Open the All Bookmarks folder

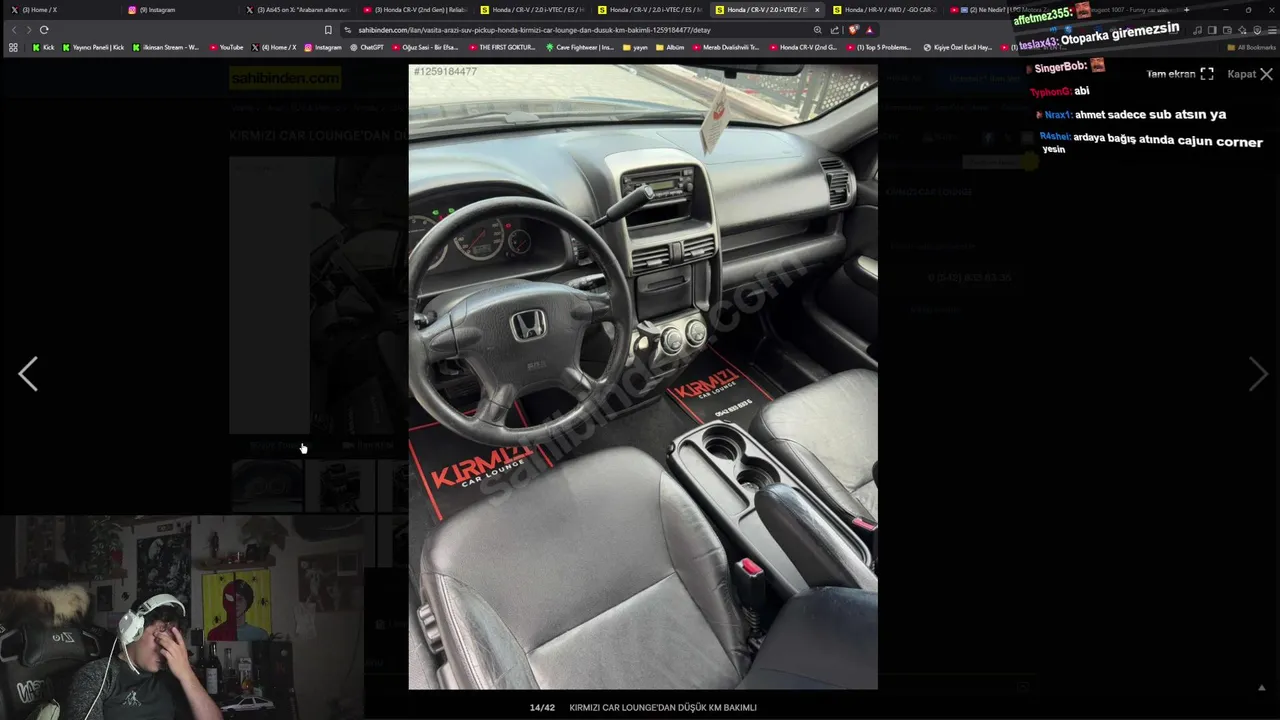(1251, 47)
